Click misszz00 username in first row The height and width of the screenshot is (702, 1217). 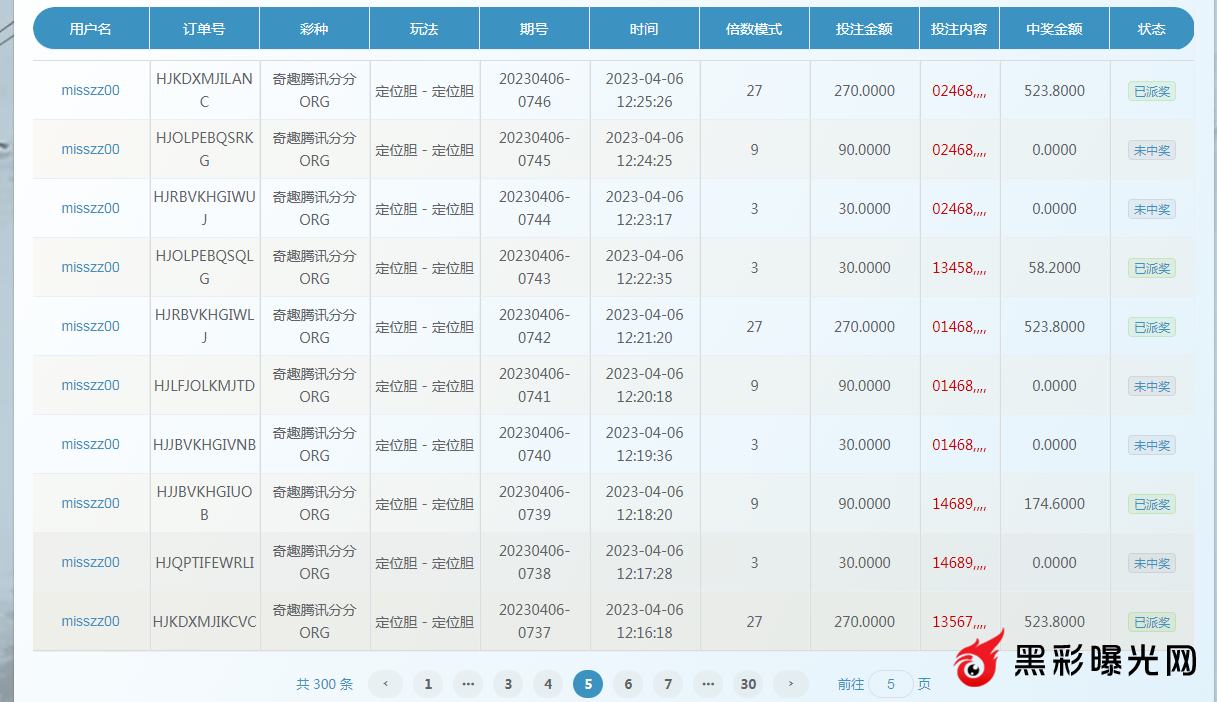click(x=90, y=90)
